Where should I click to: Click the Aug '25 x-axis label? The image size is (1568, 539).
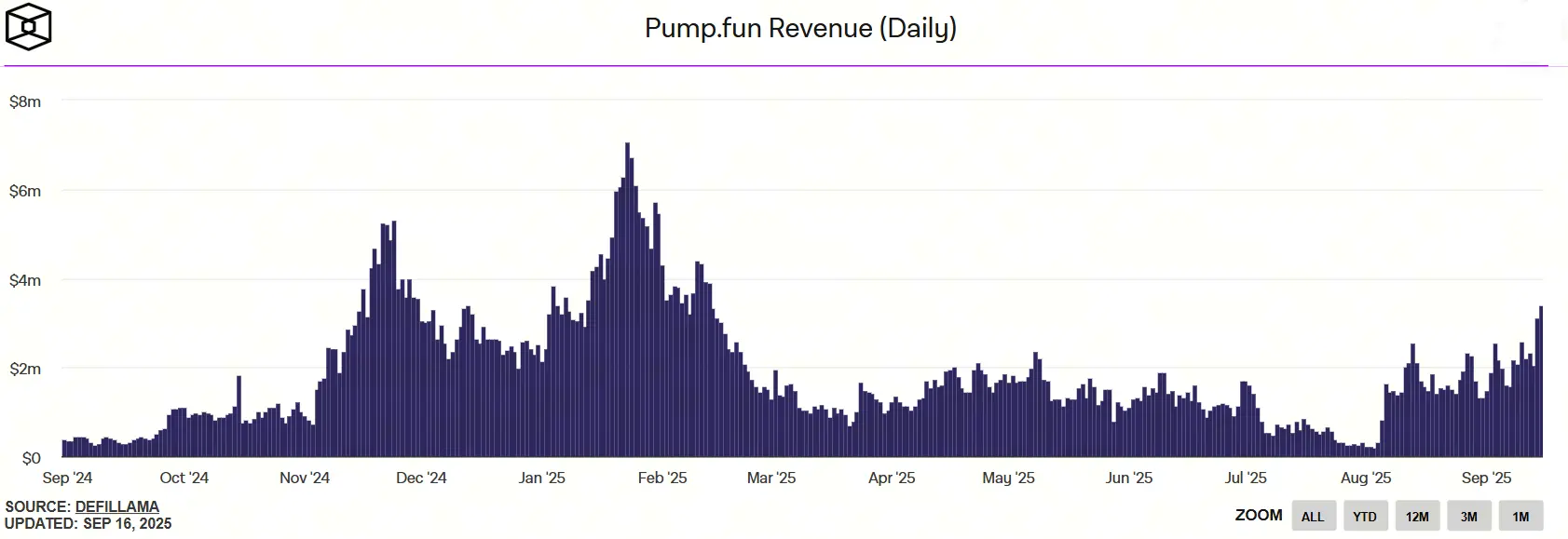(1366, 478)
